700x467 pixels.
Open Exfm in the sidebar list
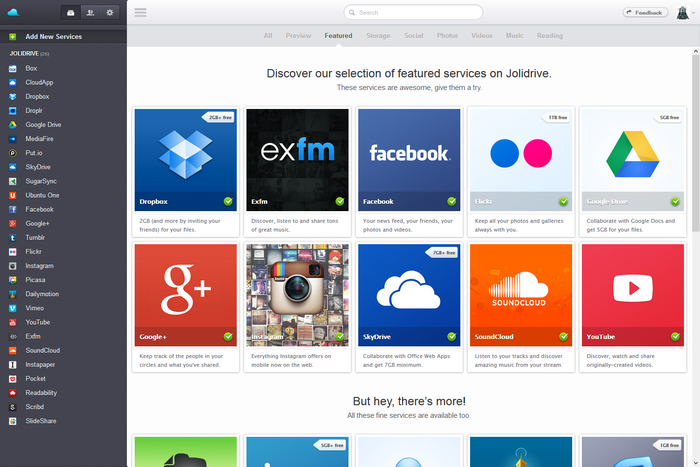[33, 336]
